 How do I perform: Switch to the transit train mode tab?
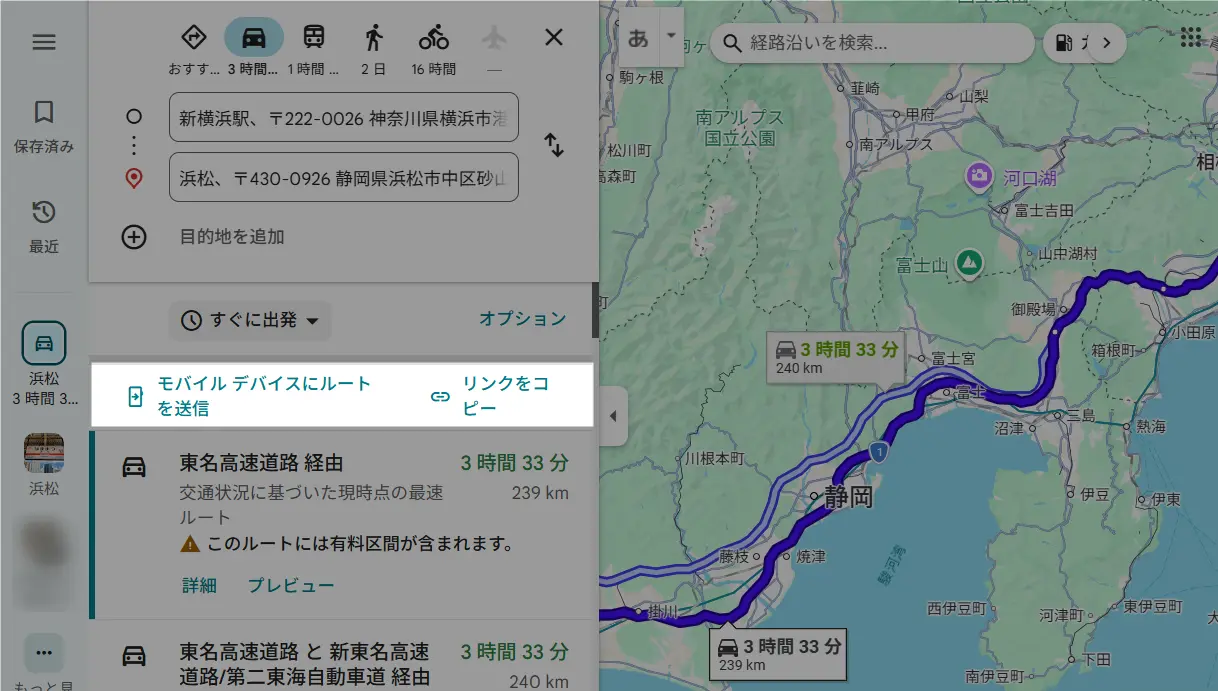pos(314,38)
